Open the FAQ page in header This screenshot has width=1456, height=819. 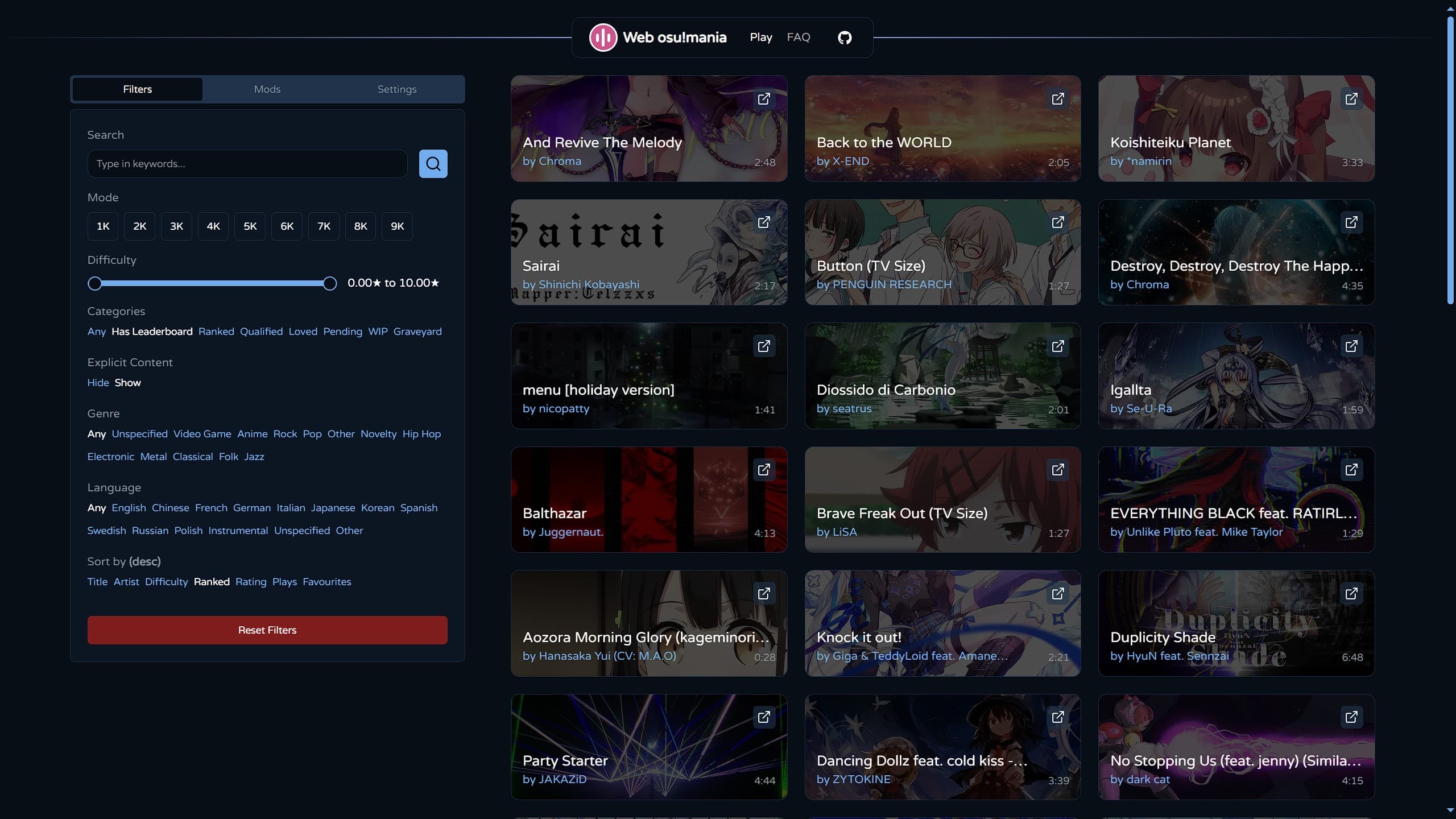[799, 38]
